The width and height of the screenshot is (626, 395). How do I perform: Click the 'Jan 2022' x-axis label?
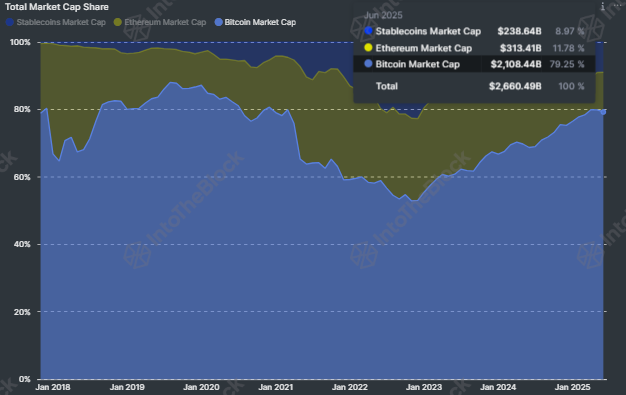(350, 387)
